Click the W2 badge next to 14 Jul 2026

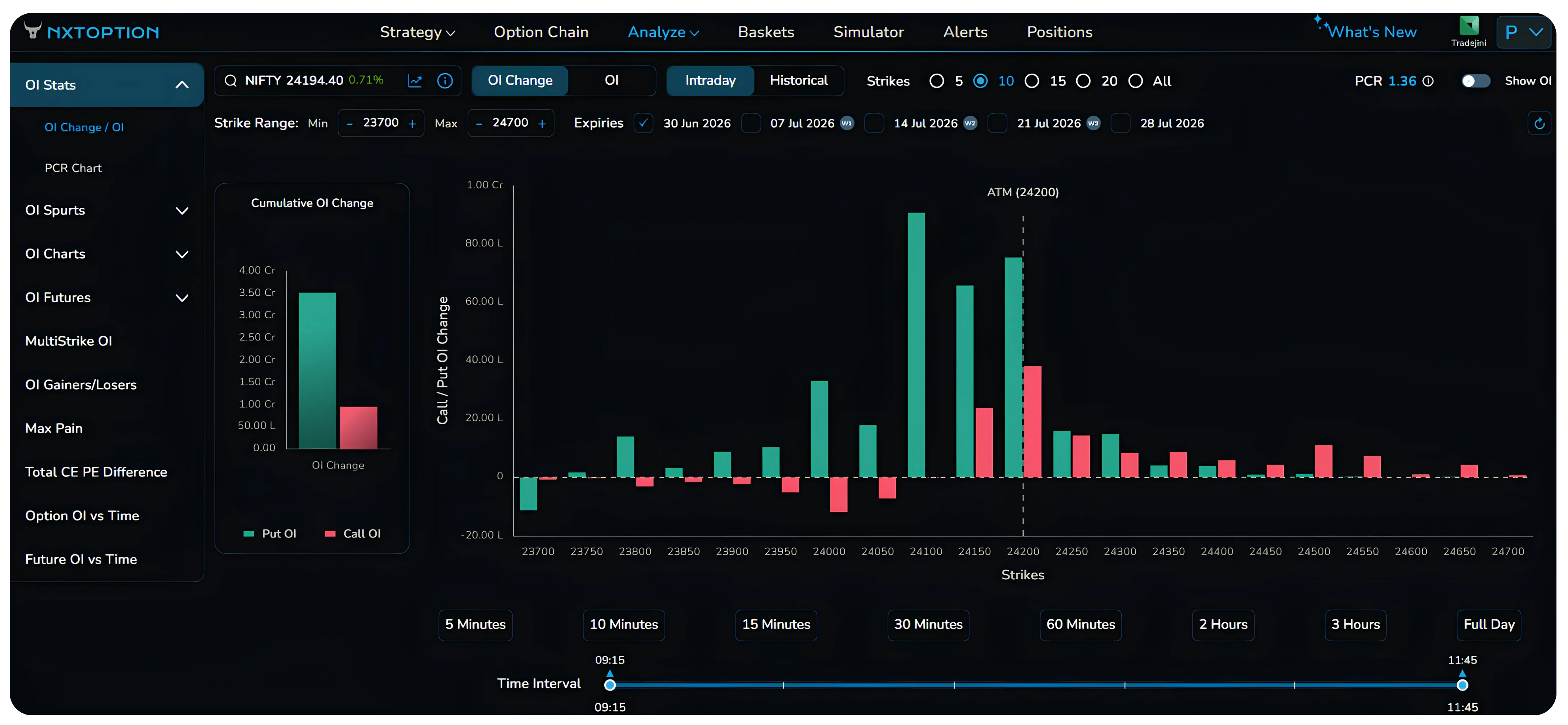970,123
